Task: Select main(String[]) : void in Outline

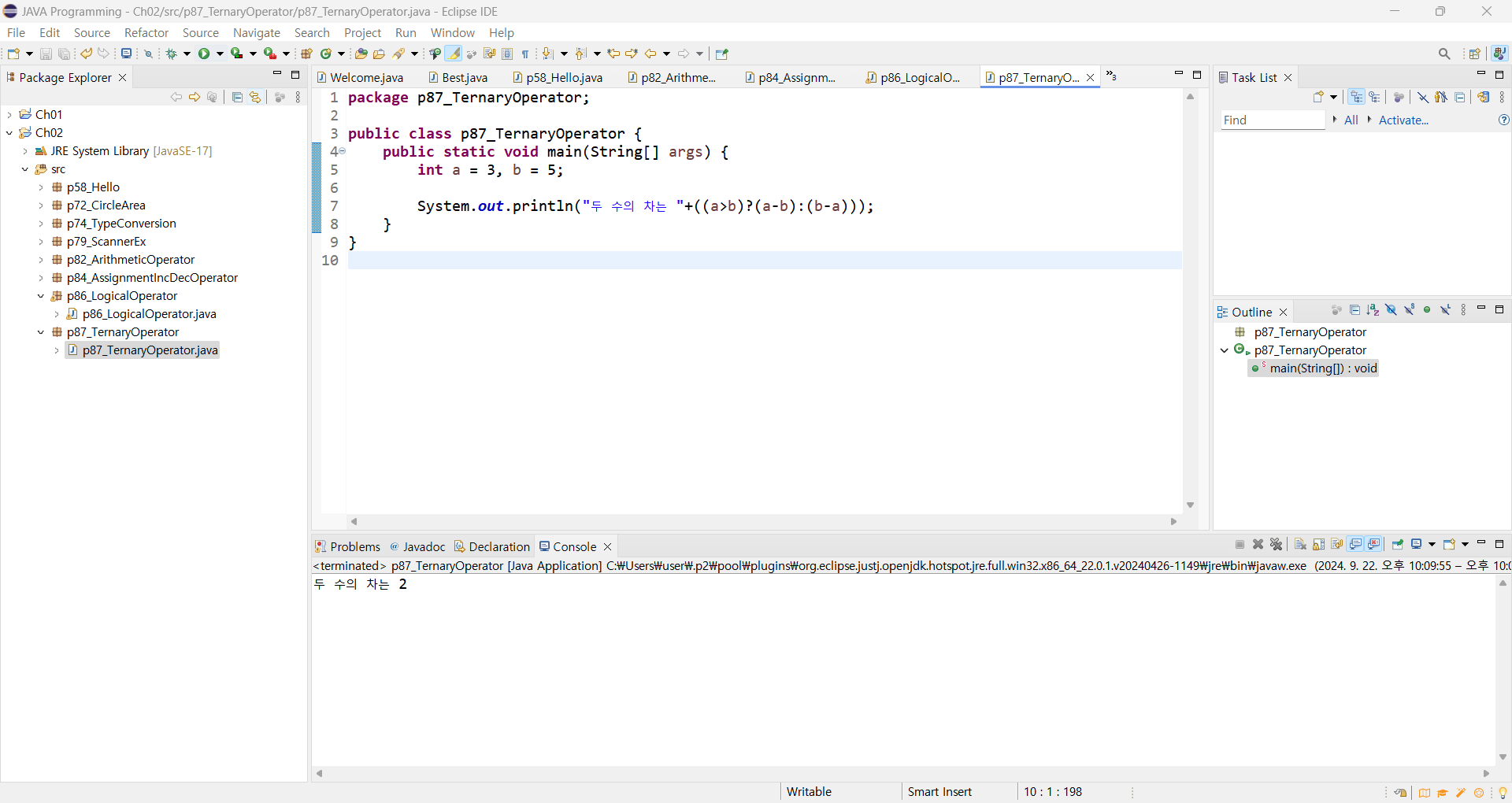Action: [1314, 368]
